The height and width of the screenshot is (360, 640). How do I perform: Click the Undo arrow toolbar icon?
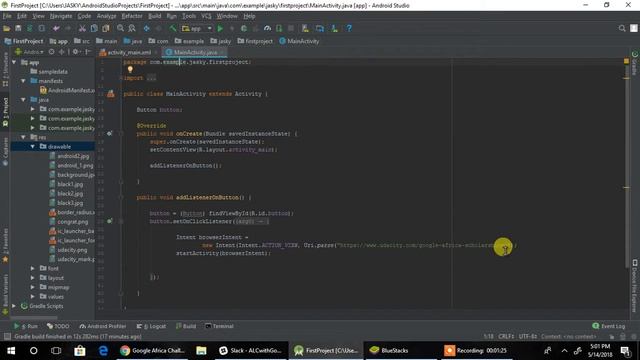coord(56,29)
